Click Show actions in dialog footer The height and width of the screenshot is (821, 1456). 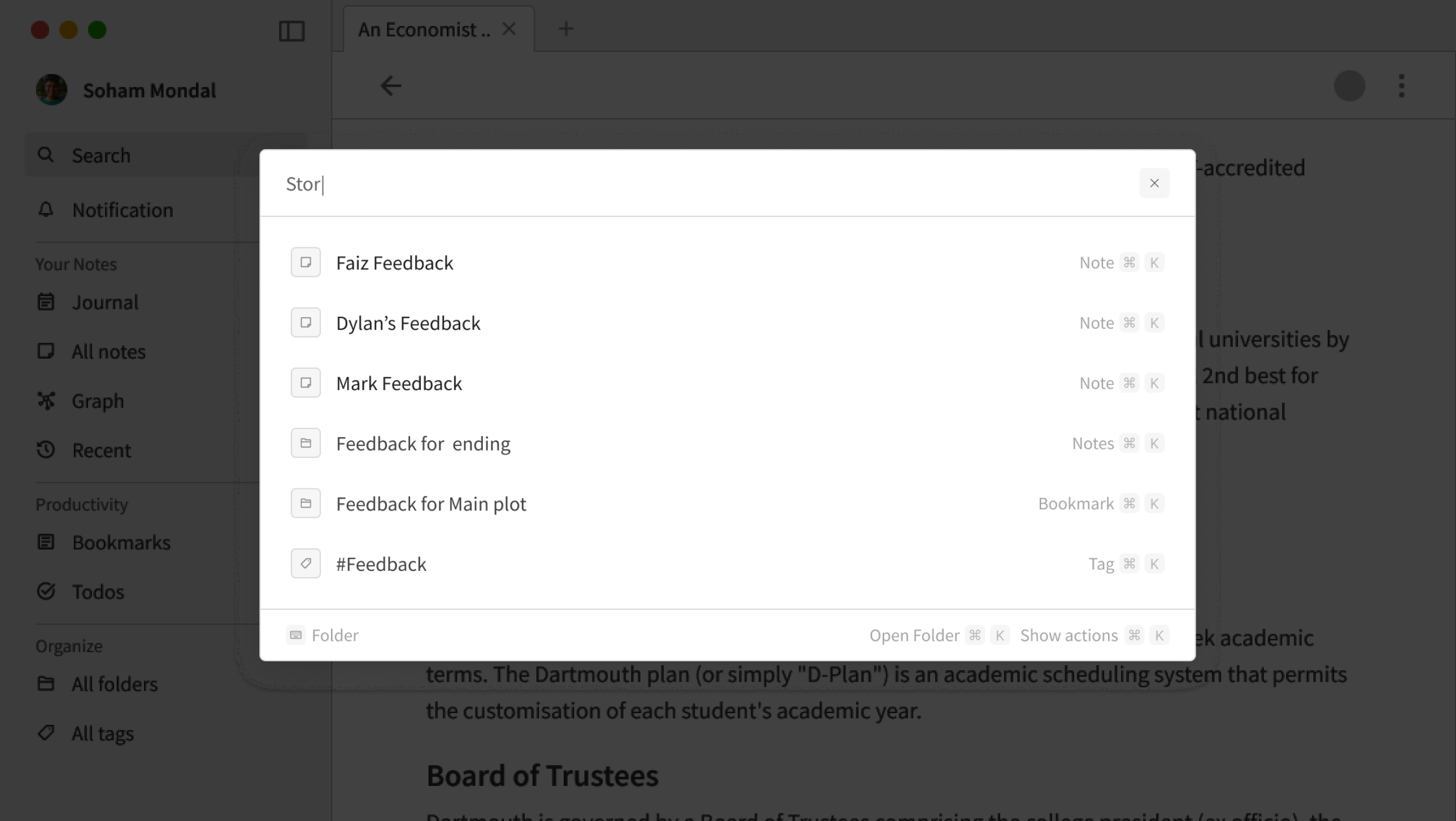point(1068,635)
